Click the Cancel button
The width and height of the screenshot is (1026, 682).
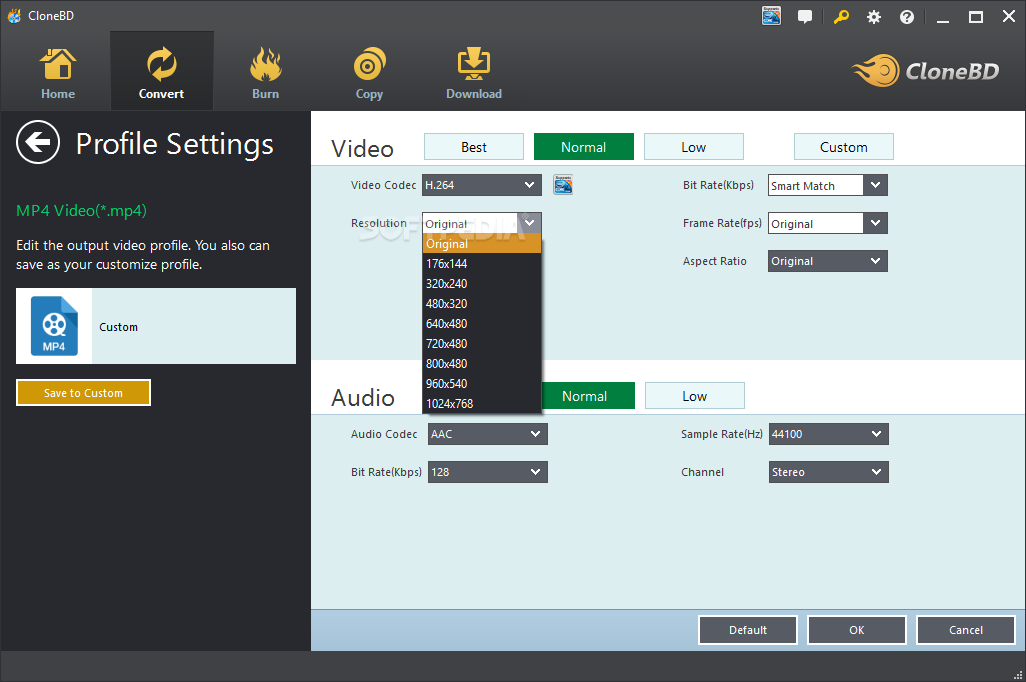point(966,630)
